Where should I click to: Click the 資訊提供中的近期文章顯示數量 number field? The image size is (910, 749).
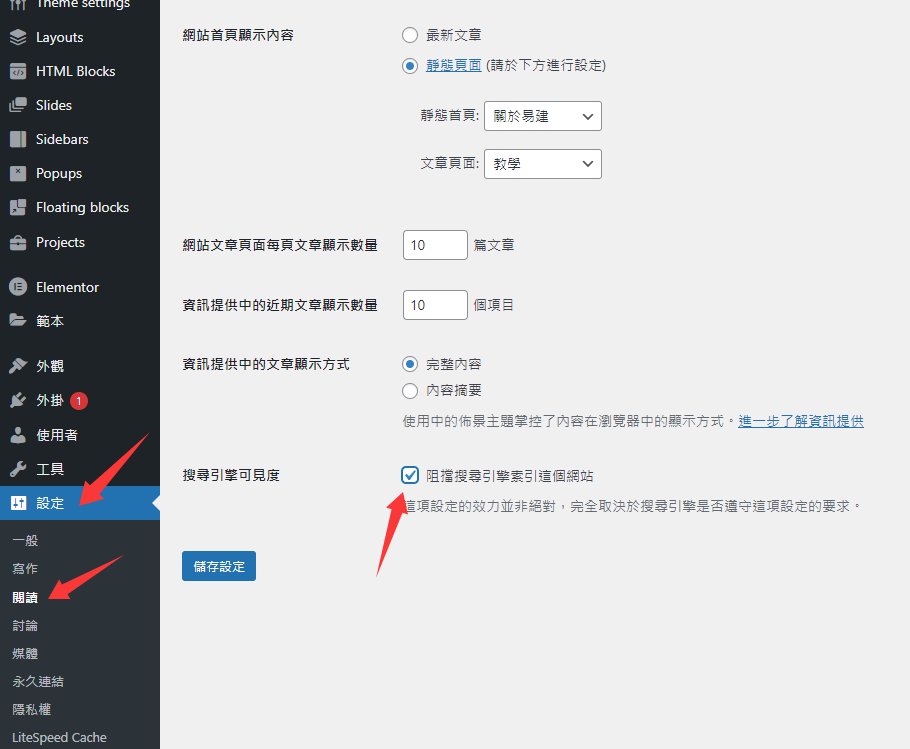(x=435, y=305)
